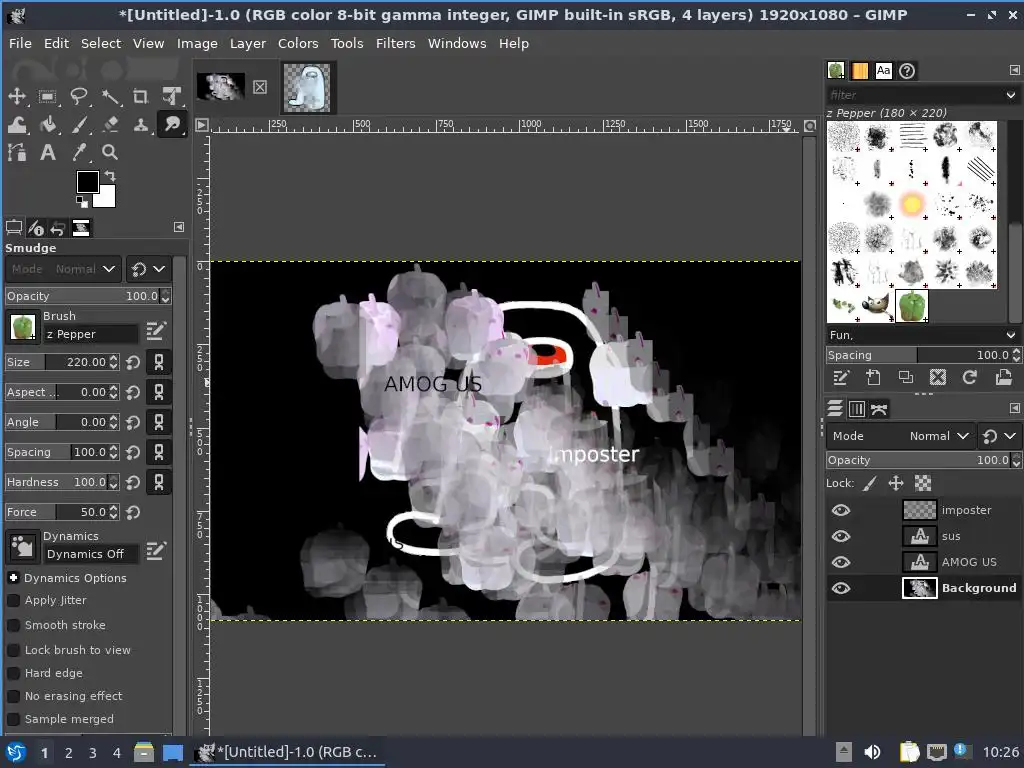The height and width of the screenshot is (768, 1024).
Task: Edit the current dynamics
Action: [155, 551]
